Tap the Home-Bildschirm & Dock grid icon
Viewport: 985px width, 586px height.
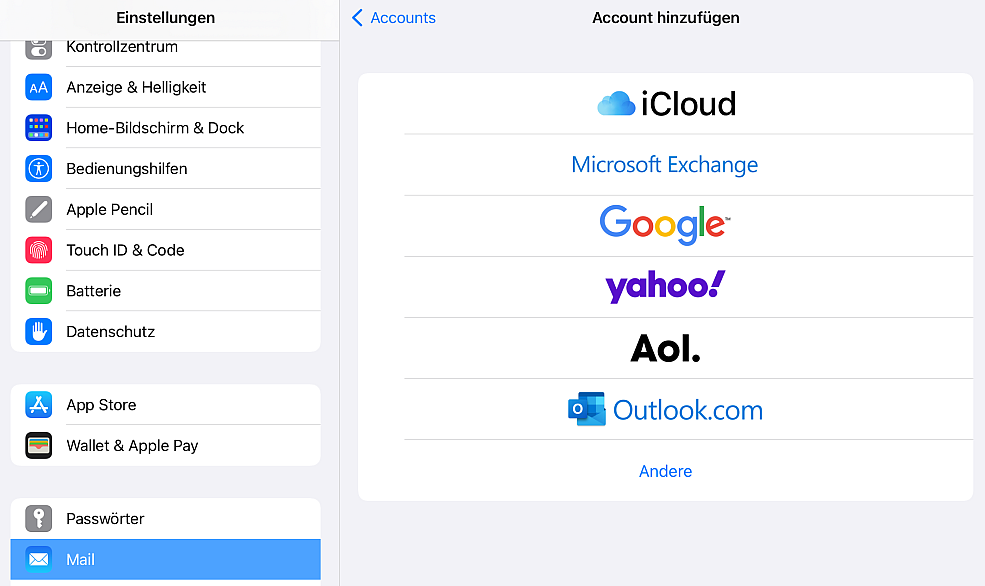click(38, 128)
